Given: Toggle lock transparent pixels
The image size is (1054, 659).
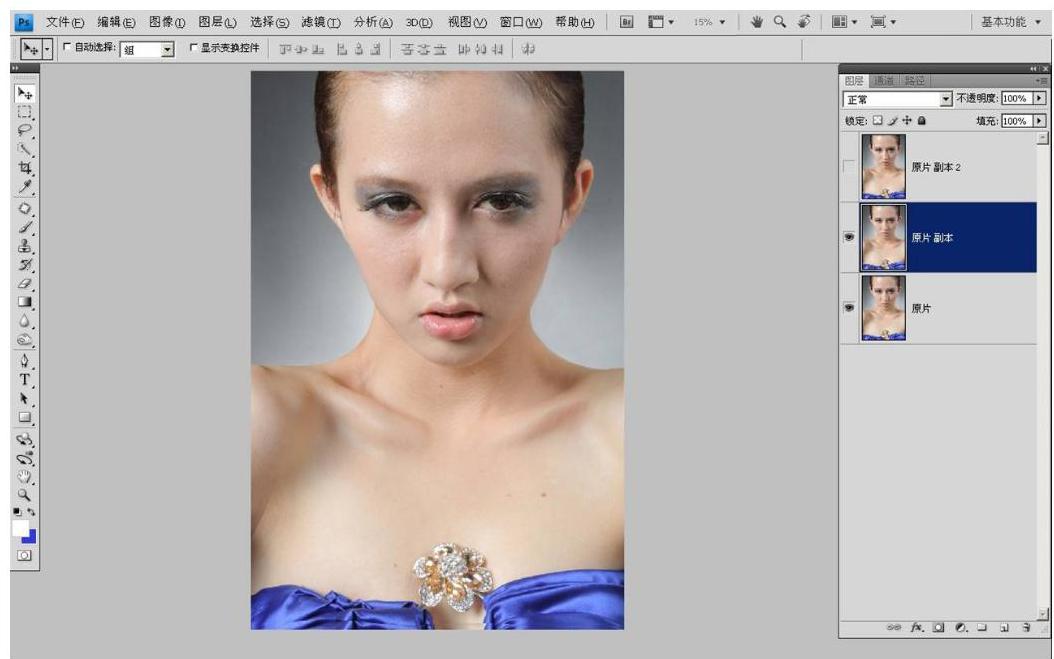Looking at the screenshot, I should pos(877,120).
